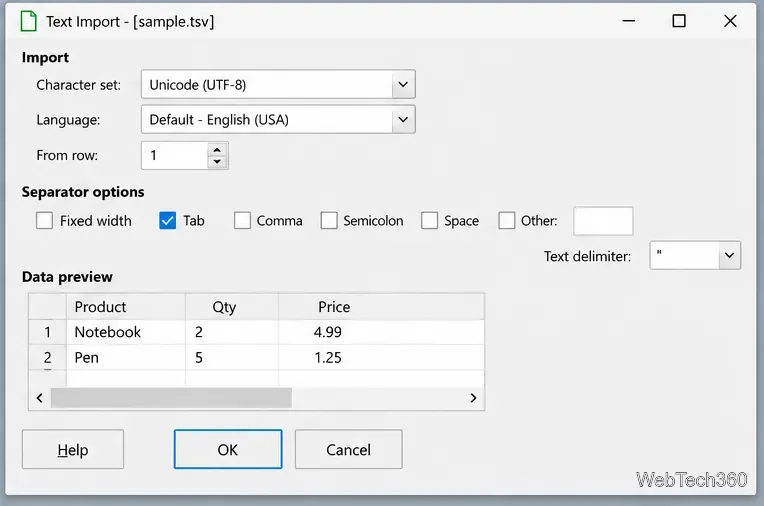This screenshot has width=764, height=506.
Task: Click the From row number field
Action: click(174, 156)
